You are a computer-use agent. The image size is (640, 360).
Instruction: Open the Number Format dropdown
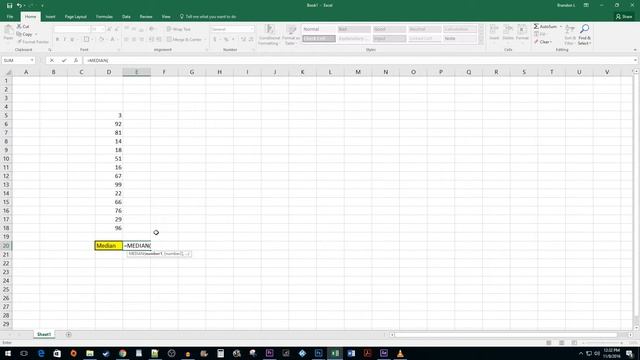tap(251, 29)
